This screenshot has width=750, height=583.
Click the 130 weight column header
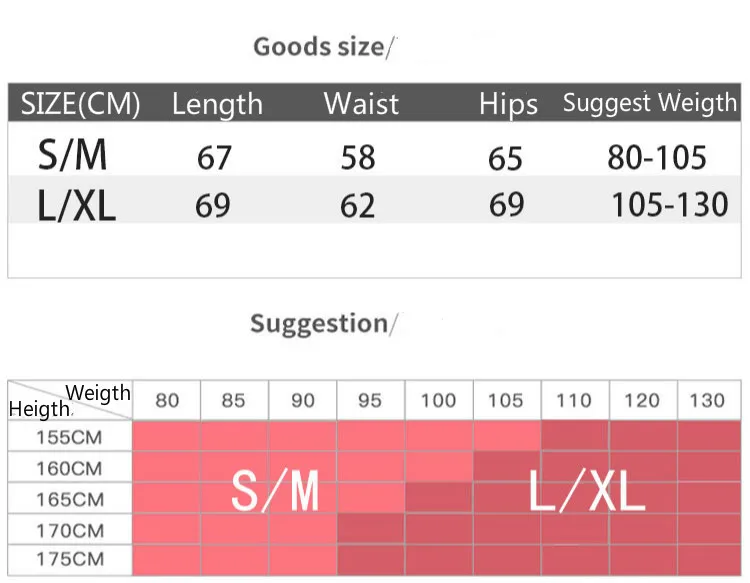[707, 400]
